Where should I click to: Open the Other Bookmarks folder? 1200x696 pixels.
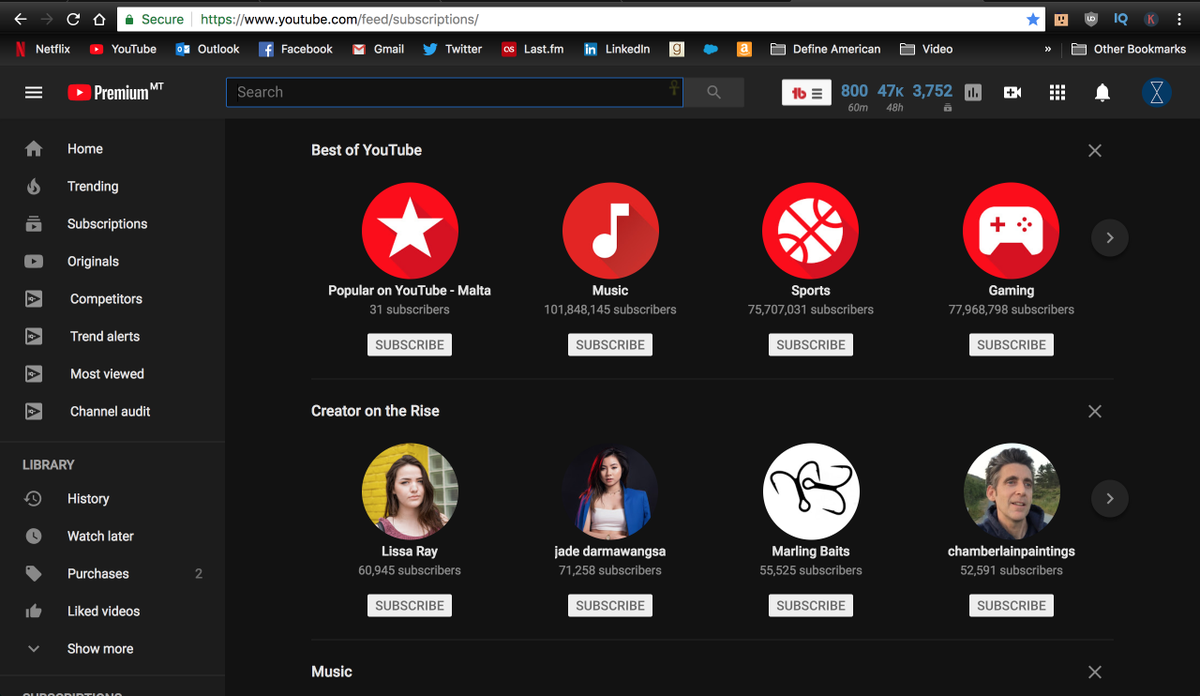(1128, 49)
